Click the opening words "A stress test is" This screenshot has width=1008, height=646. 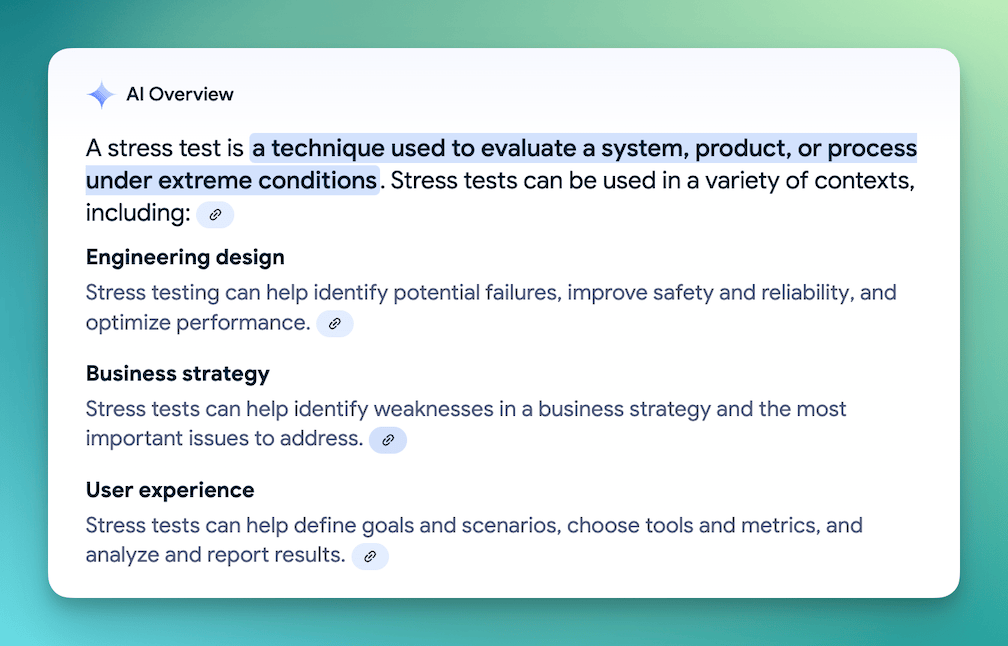point(165,148)
